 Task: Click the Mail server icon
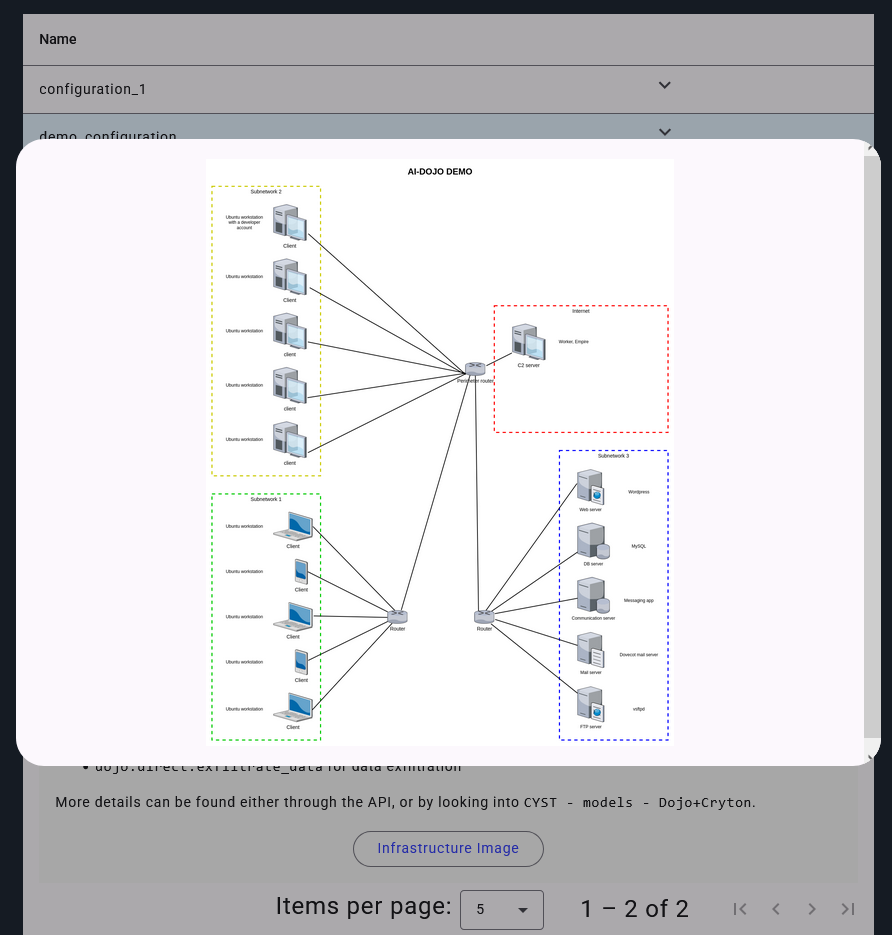(590, 651)
